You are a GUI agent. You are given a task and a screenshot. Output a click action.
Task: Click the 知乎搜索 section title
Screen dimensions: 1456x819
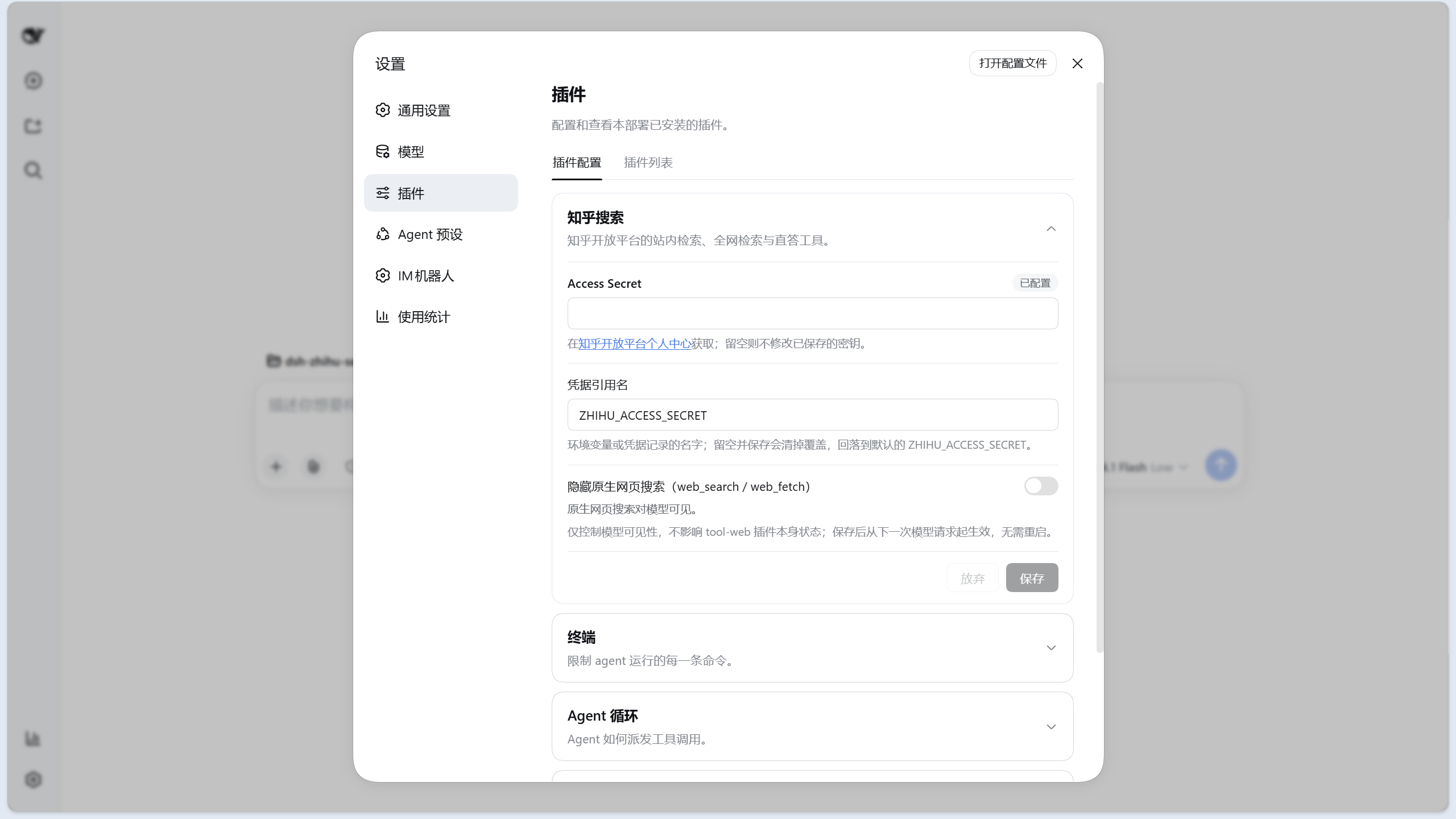coord(595,217)
